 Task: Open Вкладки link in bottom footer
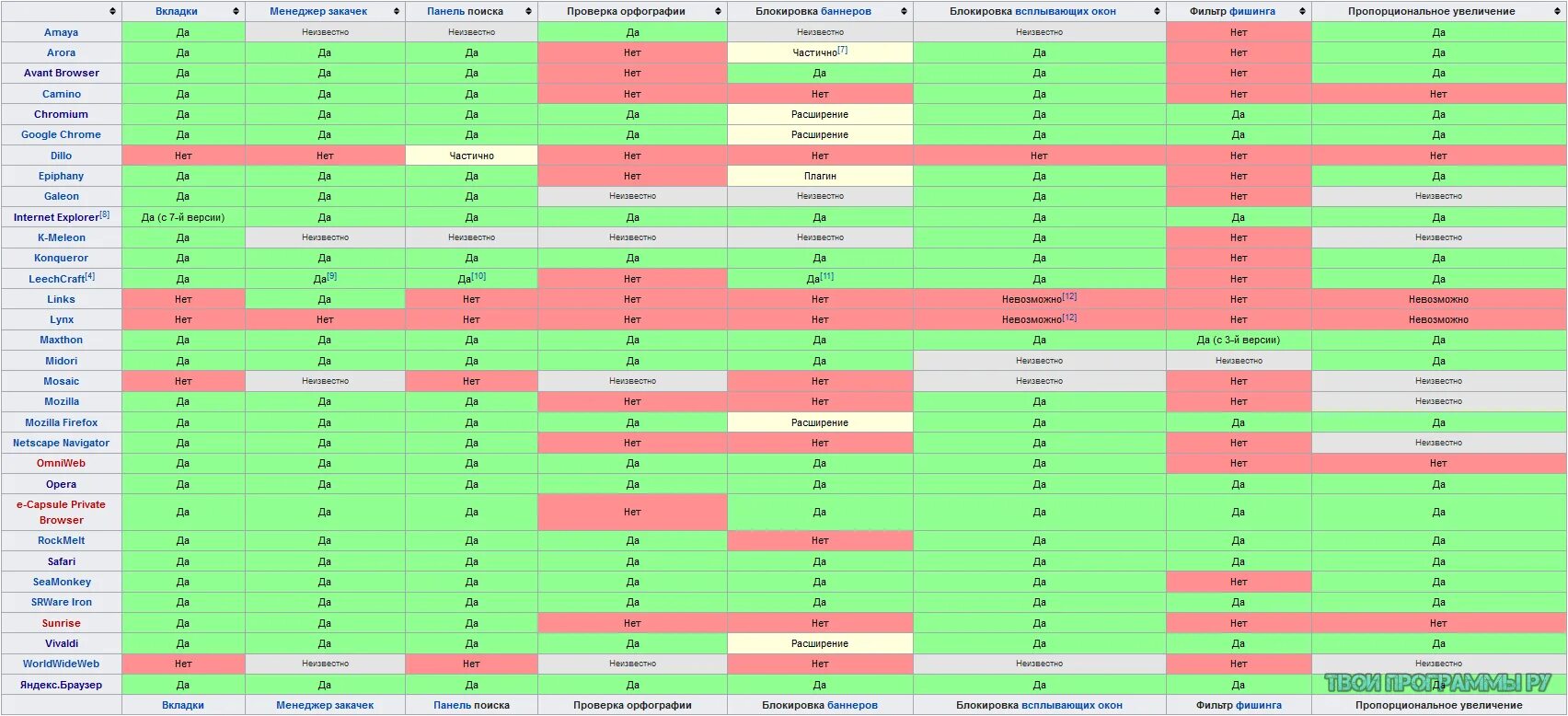tap(183, 706)
